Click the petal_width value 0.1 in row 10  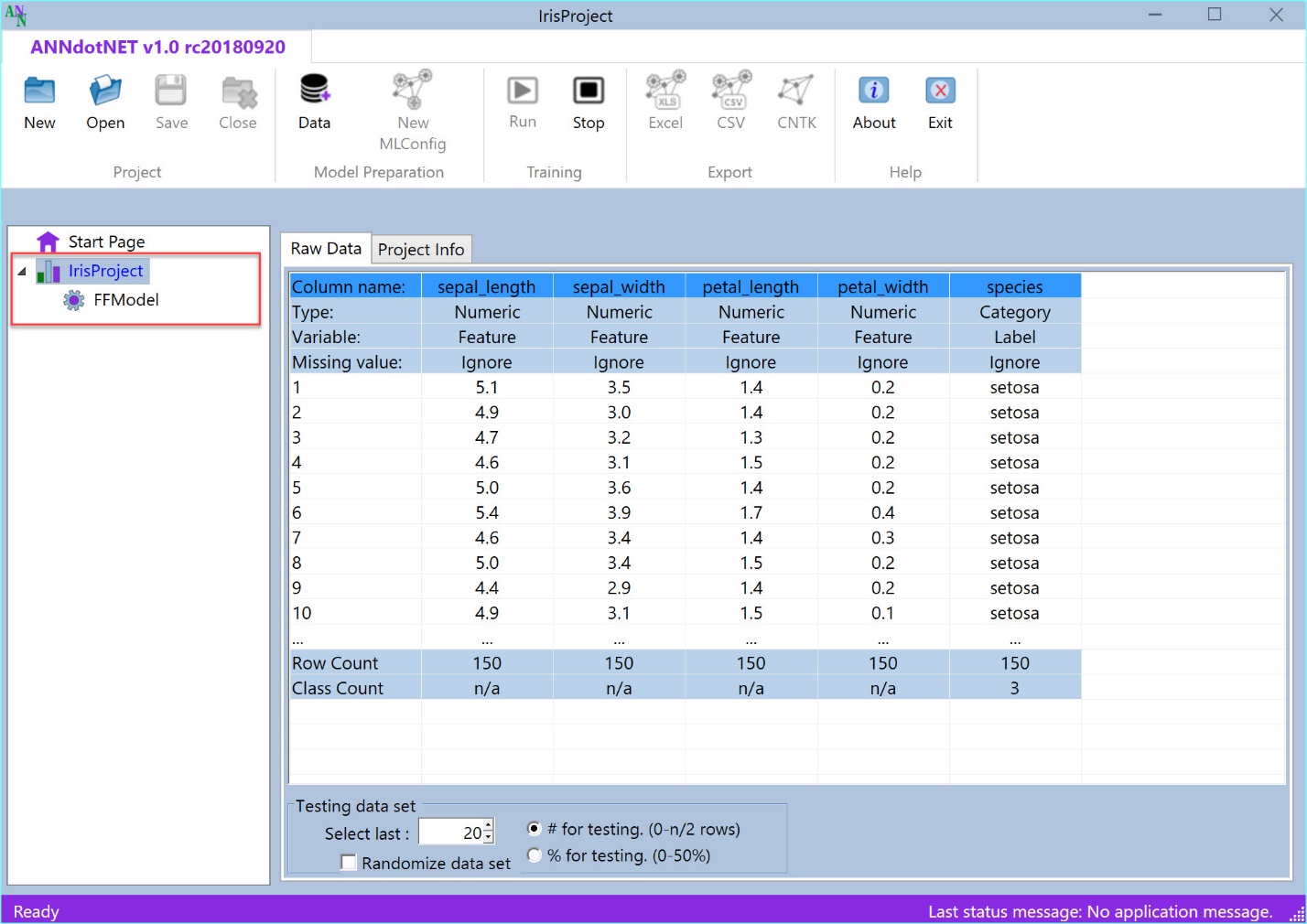click(883, 613)
